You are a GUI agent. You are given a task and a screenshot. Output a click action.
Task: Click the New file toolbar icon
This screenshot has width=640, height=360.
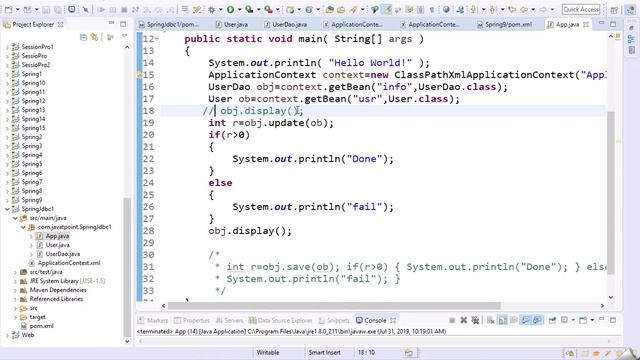(8, 9)
